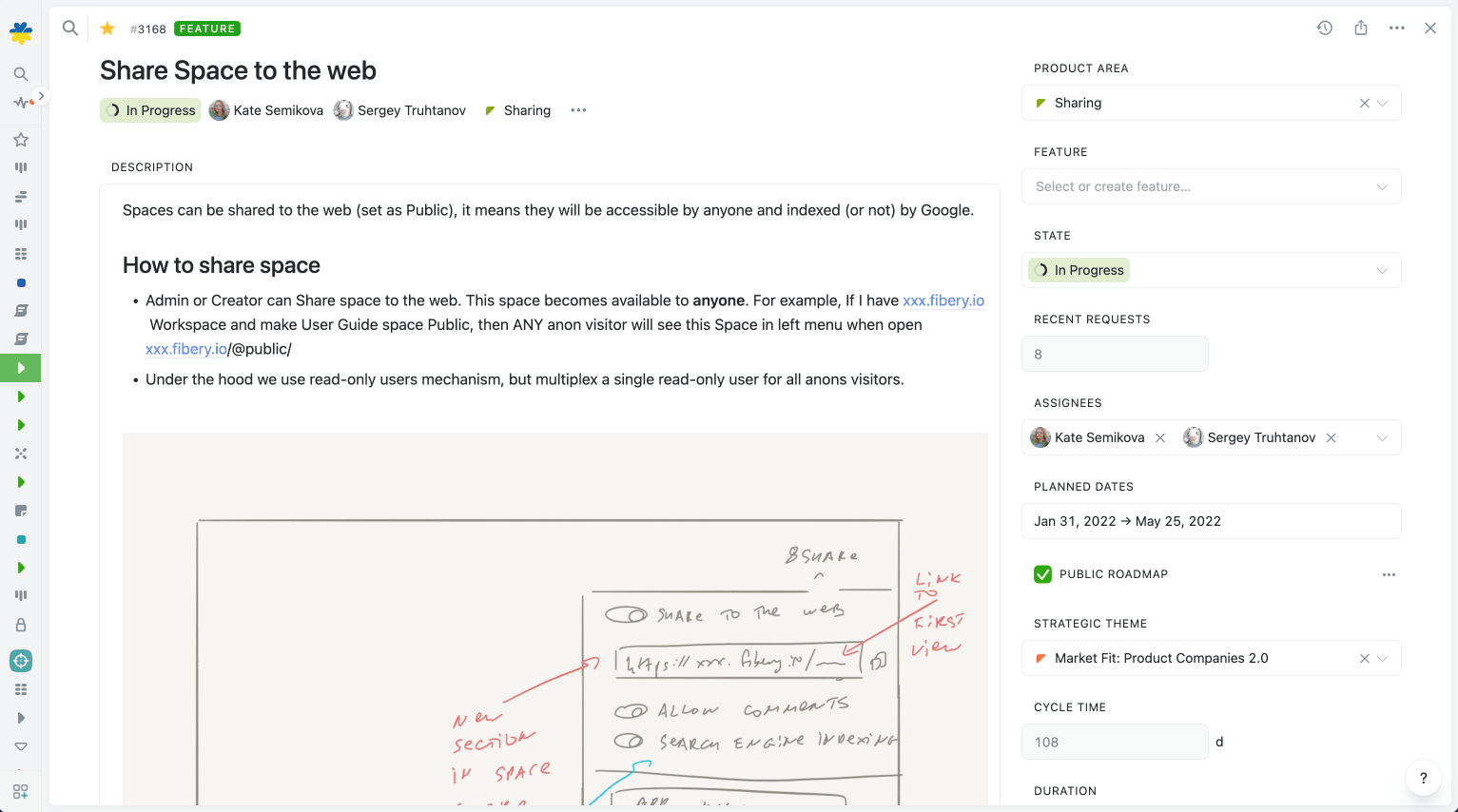Open the three-dot more actions menu in the header

[1396, 29]
